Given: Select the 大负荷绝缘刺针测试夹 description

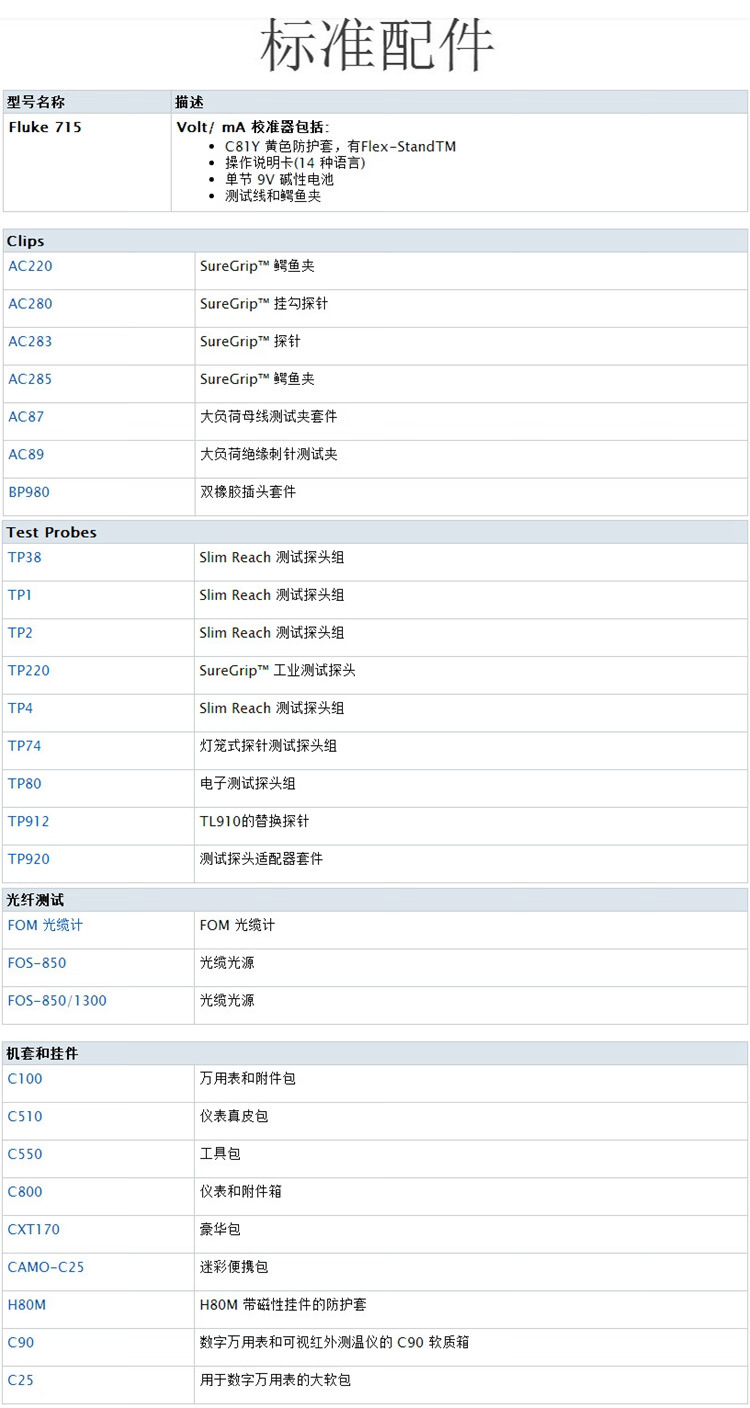Looking at the screenshot, I should [x=268, y=454].
